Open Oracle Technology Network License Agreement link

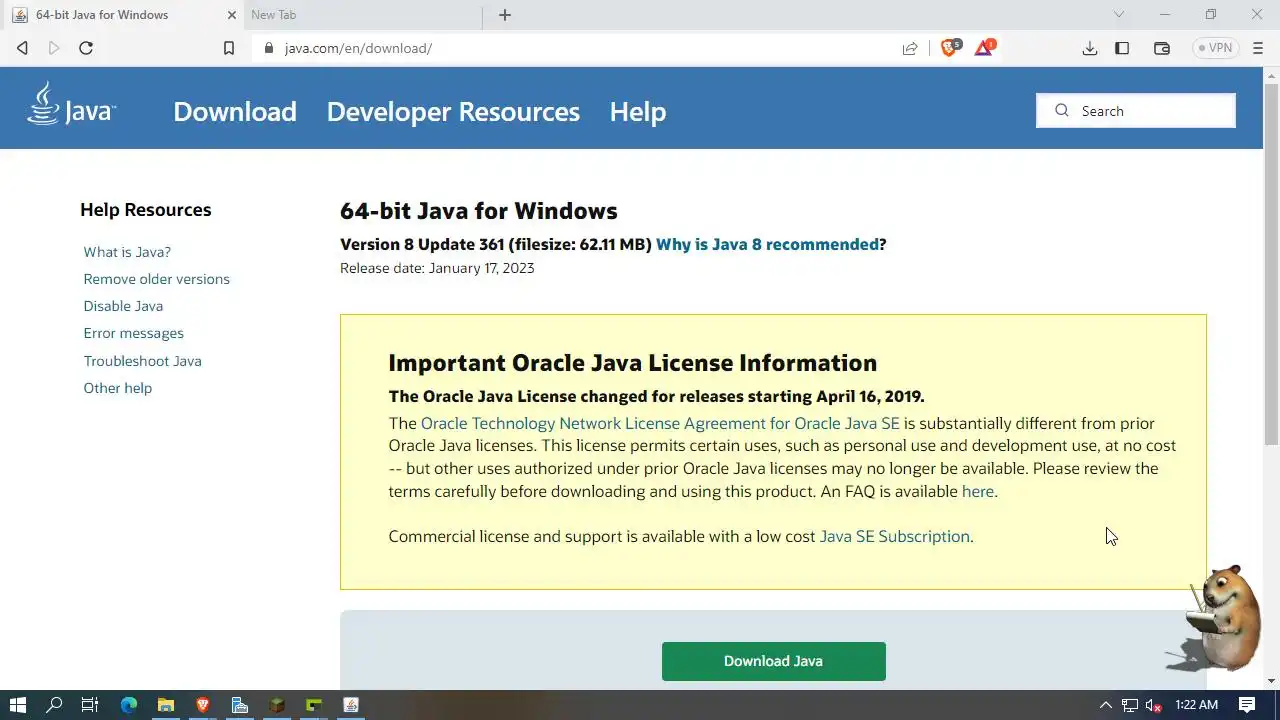(x=660, y=423)
